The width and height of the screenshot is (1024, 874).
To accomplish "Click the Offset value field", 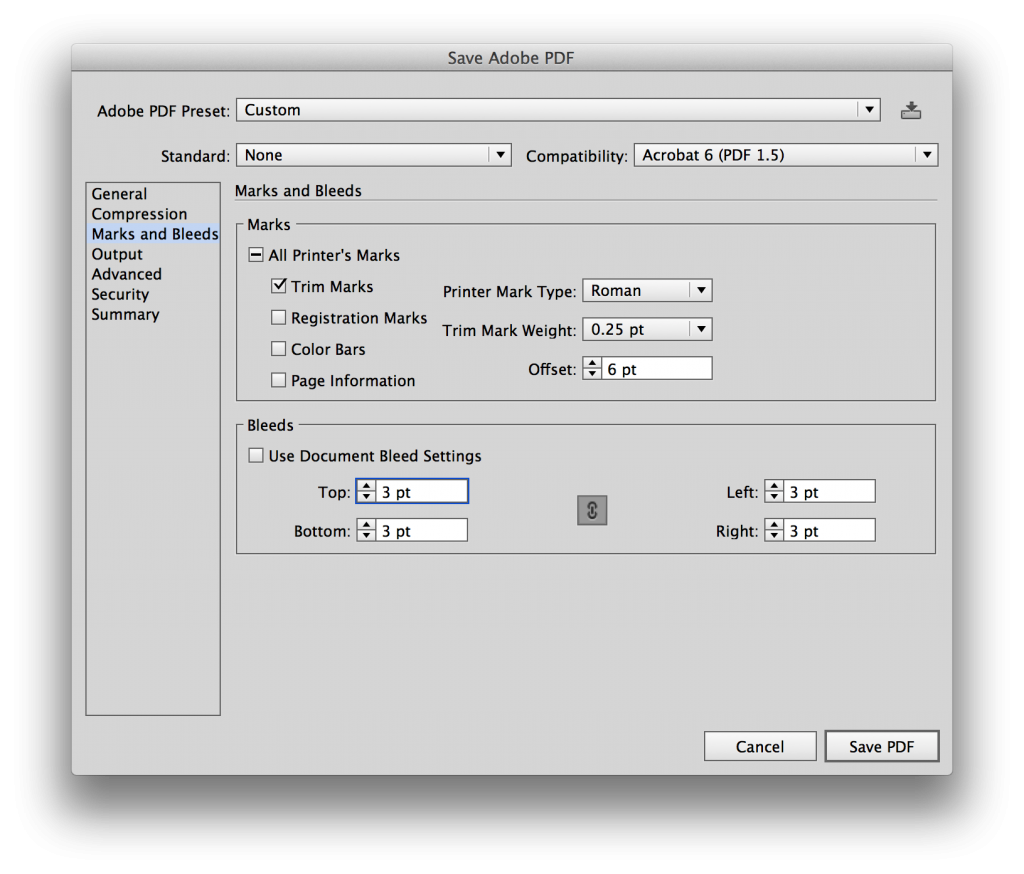I will pyautogui.click(x=656, y=368).
